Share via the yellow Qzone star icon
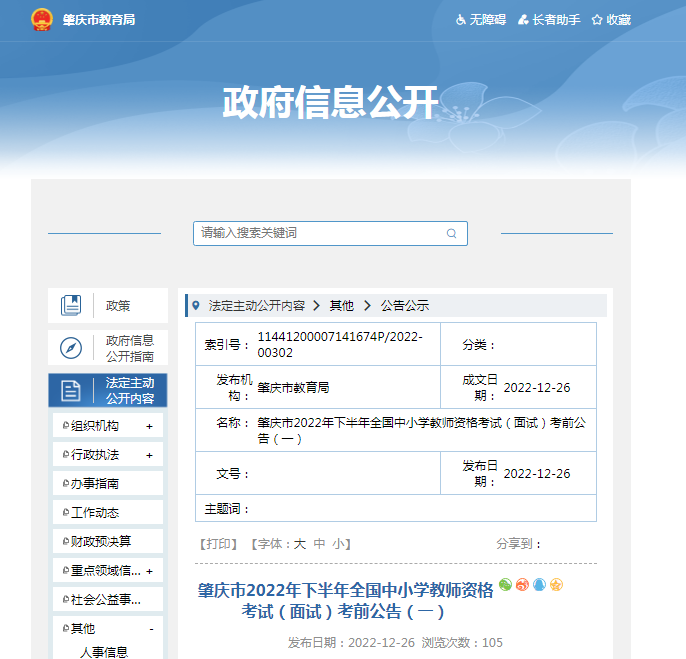Screen dimensions: 686x659 pyautogui.click(x=556, y=585)
